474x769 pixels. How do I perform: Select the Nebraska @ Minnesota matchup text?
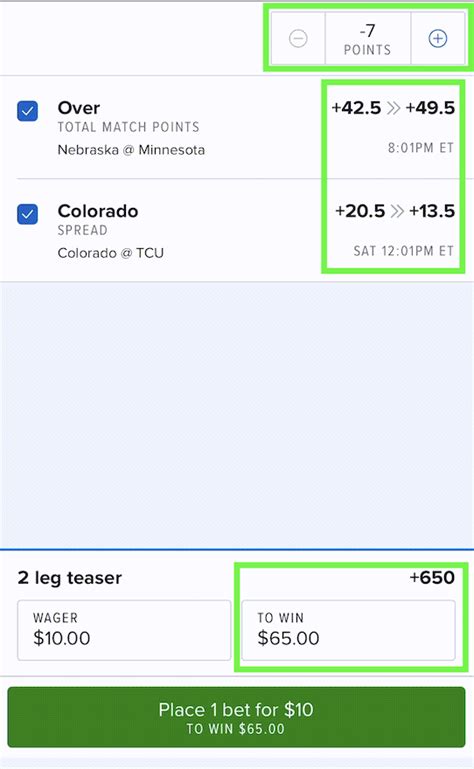click(x=131, y=150)
